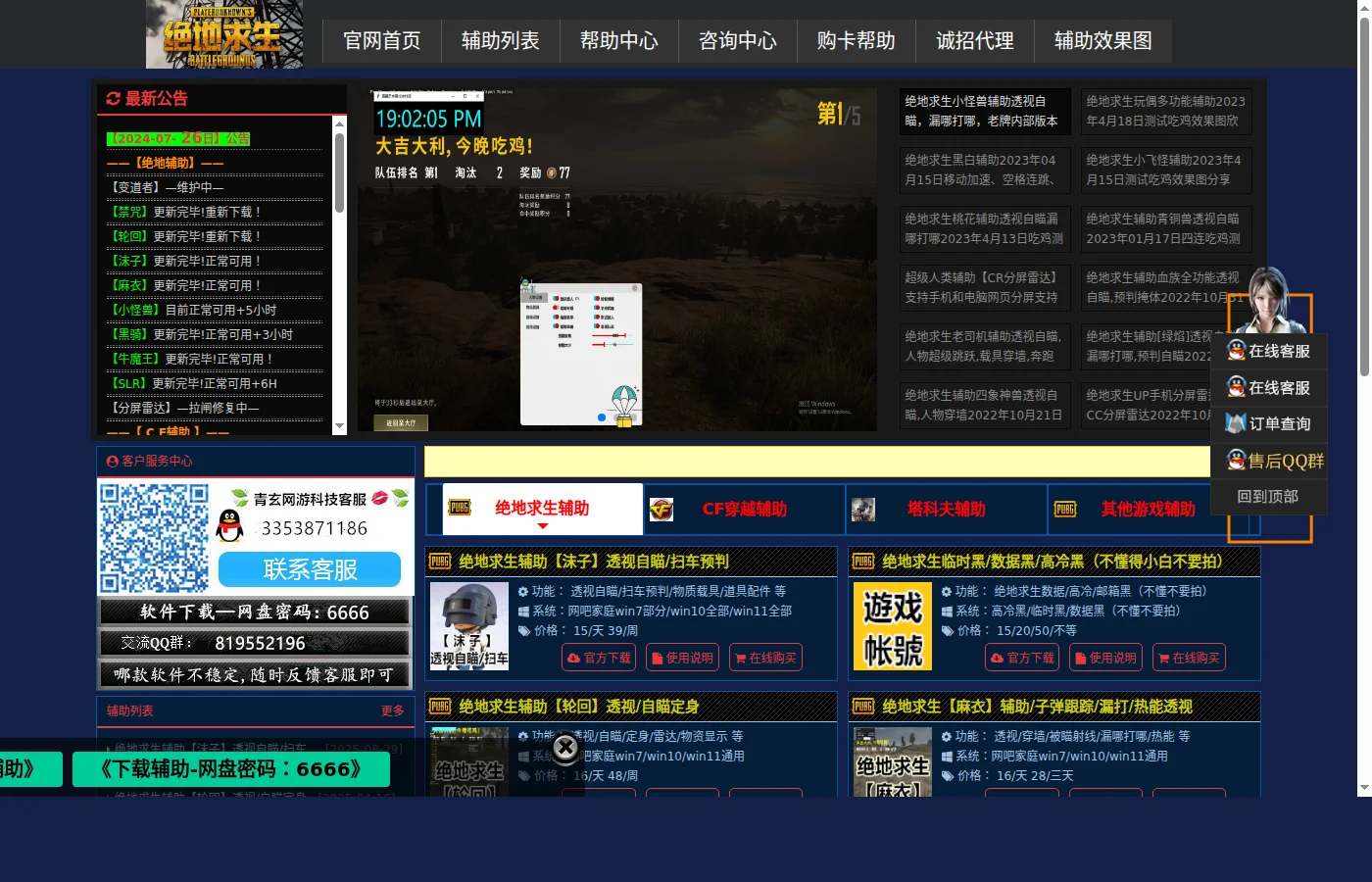Click the CF icon beside CF穿越辅助
1372x882 pixels.
point(661,510)
